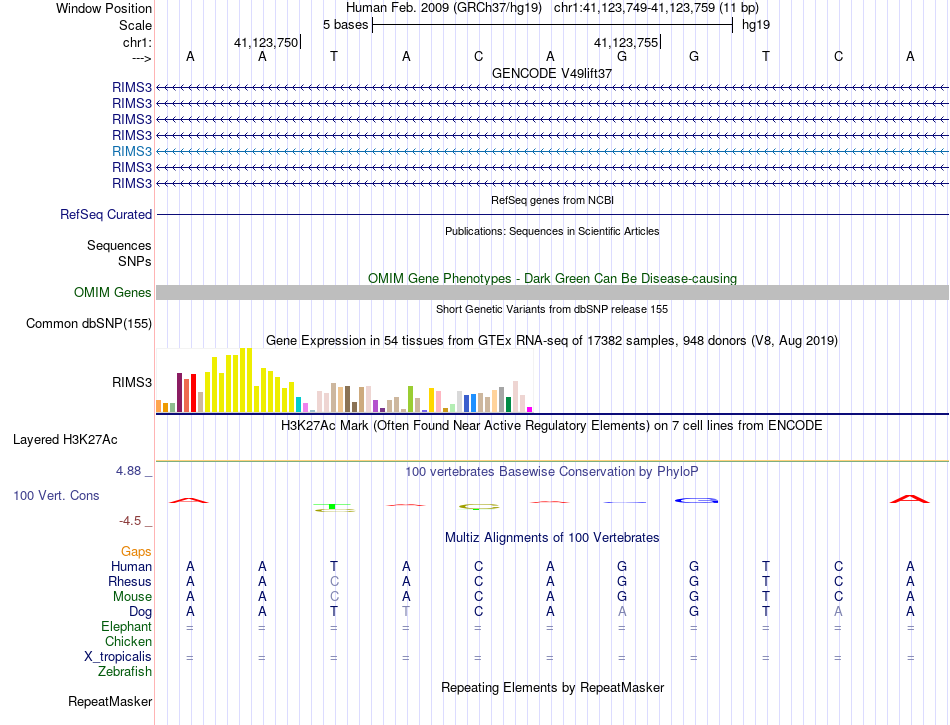This screenshot has height=725, width=950.
Task: Click the Window Position label
Action: coord(104,8)
